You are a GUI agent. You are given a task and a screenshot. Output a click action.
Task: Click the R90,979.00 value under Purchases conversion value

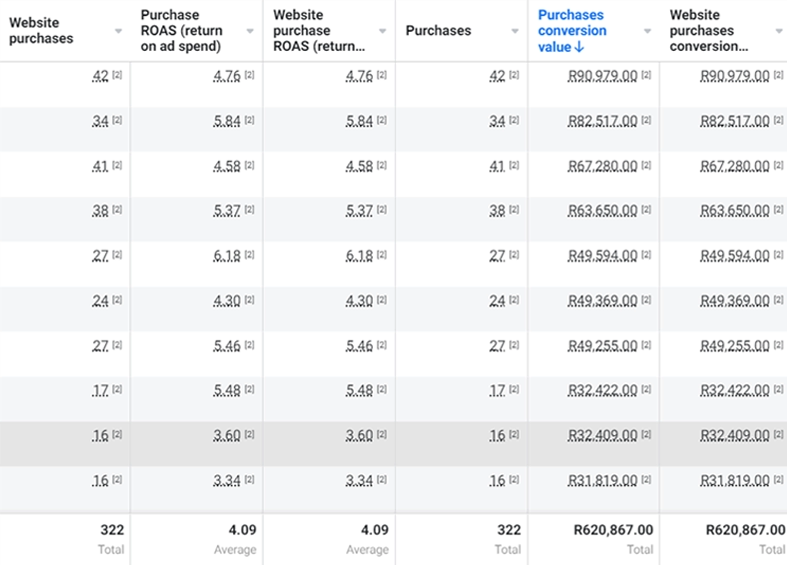tap(602, 76)
